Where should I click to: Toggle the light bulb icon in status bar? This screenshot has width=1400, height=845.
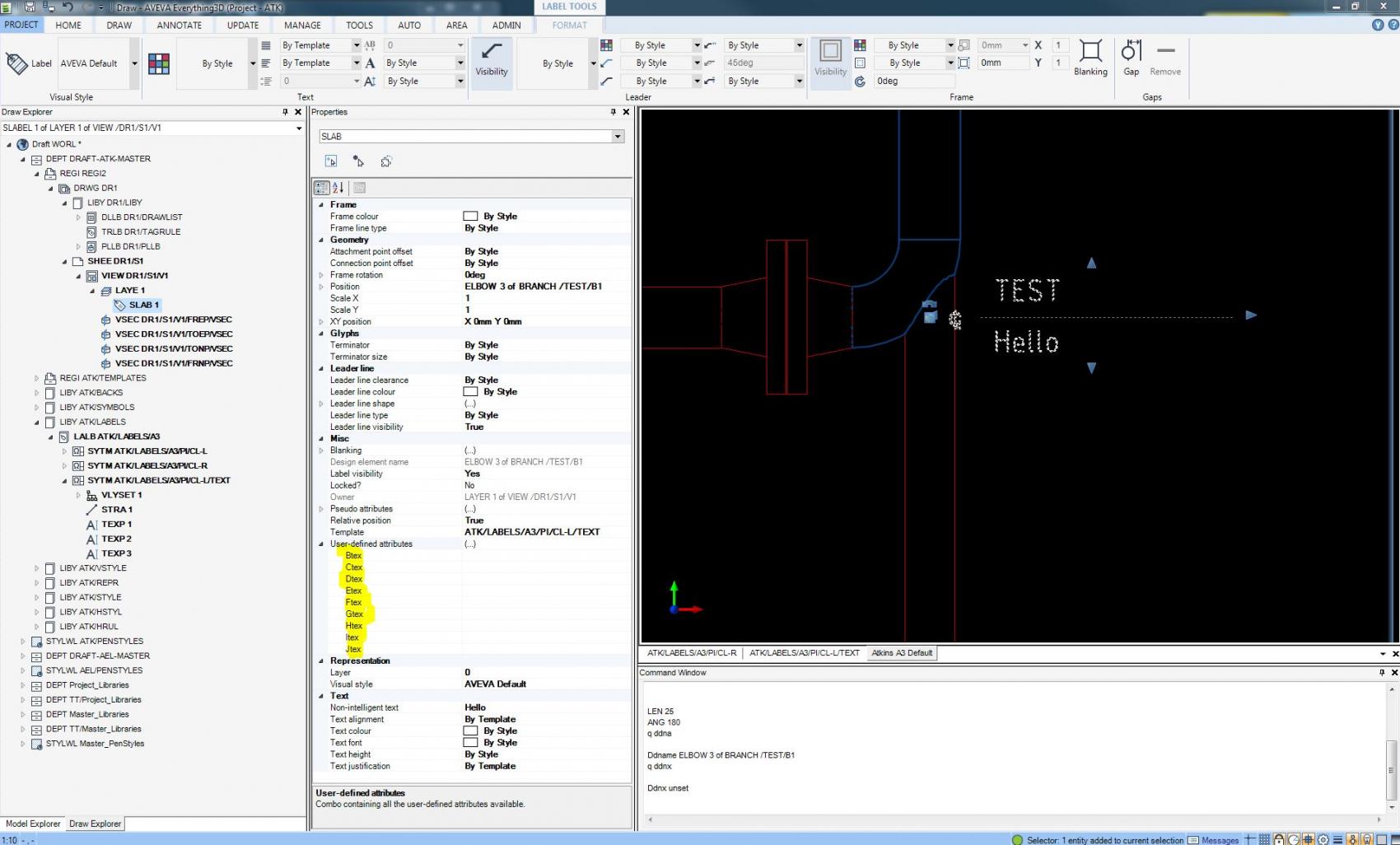[1367, 839]
